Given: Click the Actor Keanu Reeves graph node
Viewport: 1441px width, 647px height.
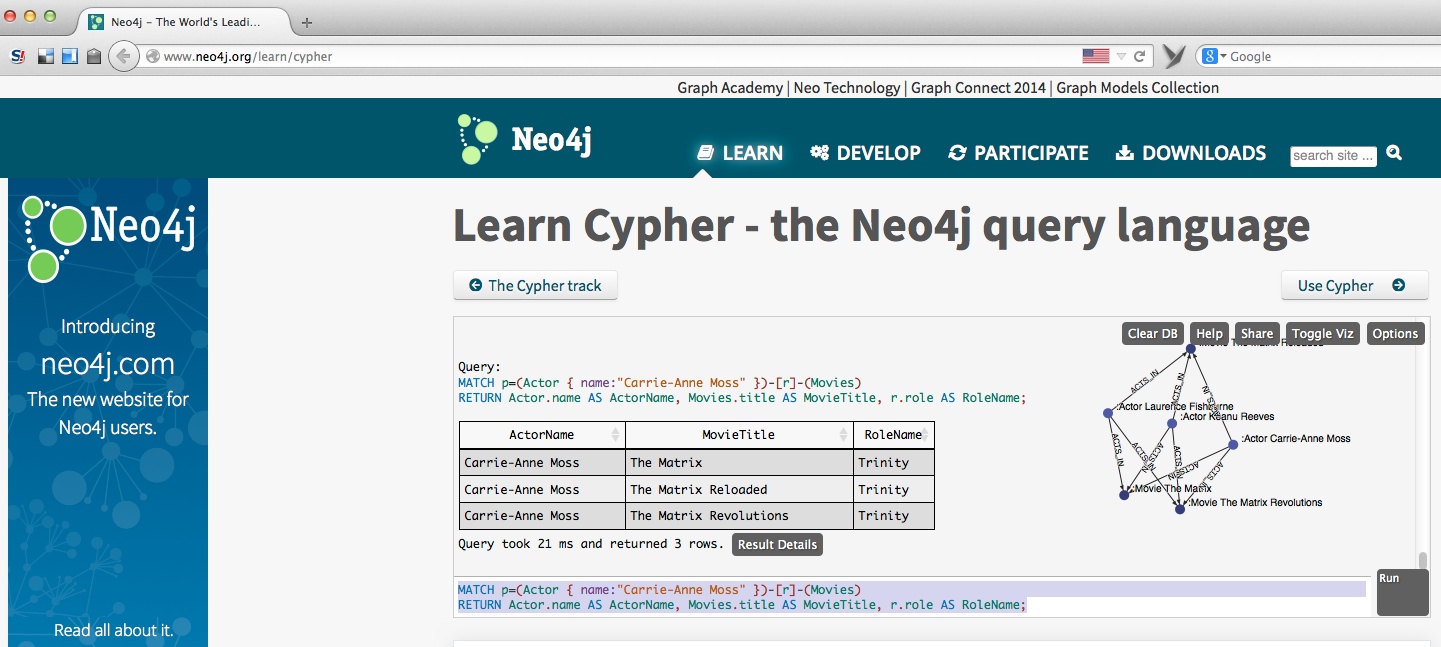Looking at the screenshot, I should [1172, 424].
